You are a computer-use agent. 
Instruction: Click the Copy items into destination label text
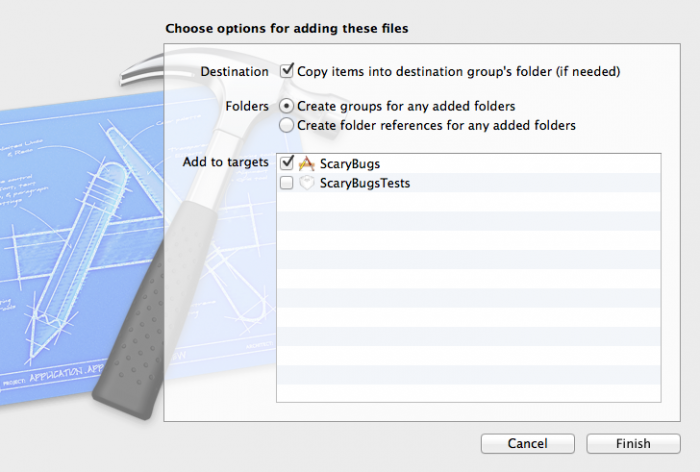pos(458,71)
